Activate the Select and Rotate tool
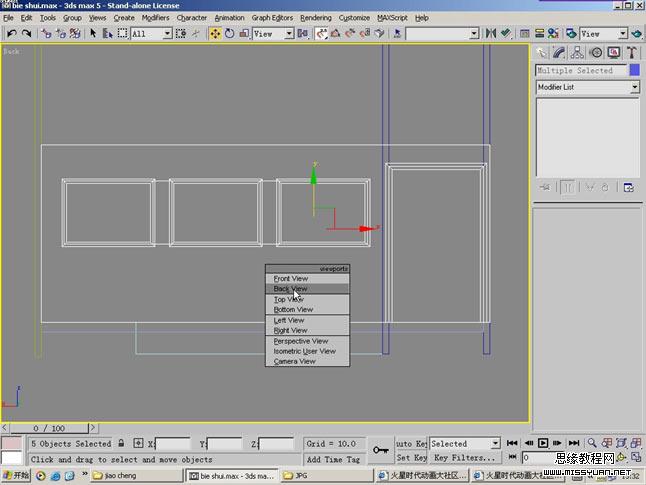This screenshot has width=646, height=485. 230,33
